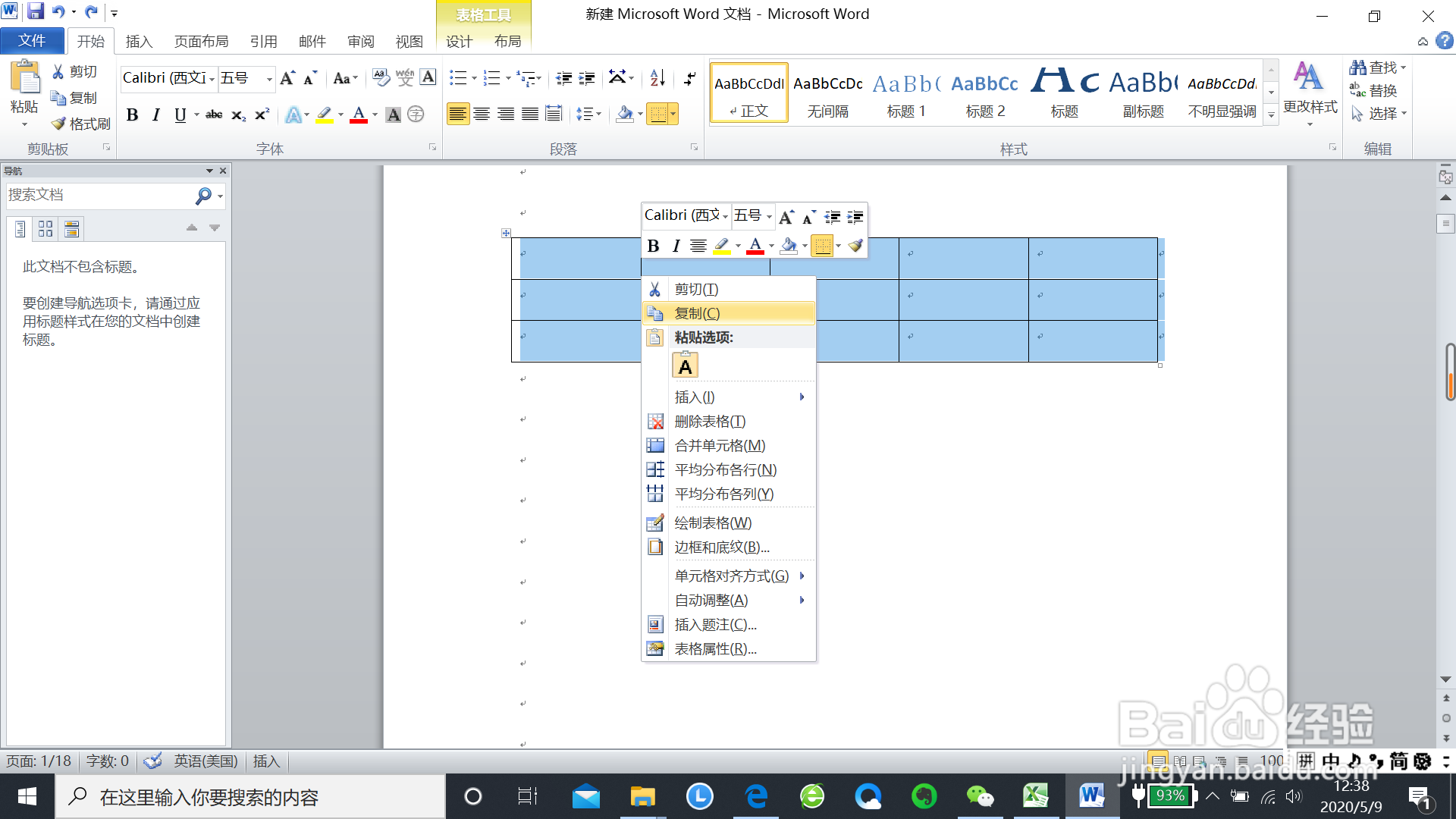Click the Justify alignment icon in the ribbon
The image size is (1456, 819).
point(530,115)
